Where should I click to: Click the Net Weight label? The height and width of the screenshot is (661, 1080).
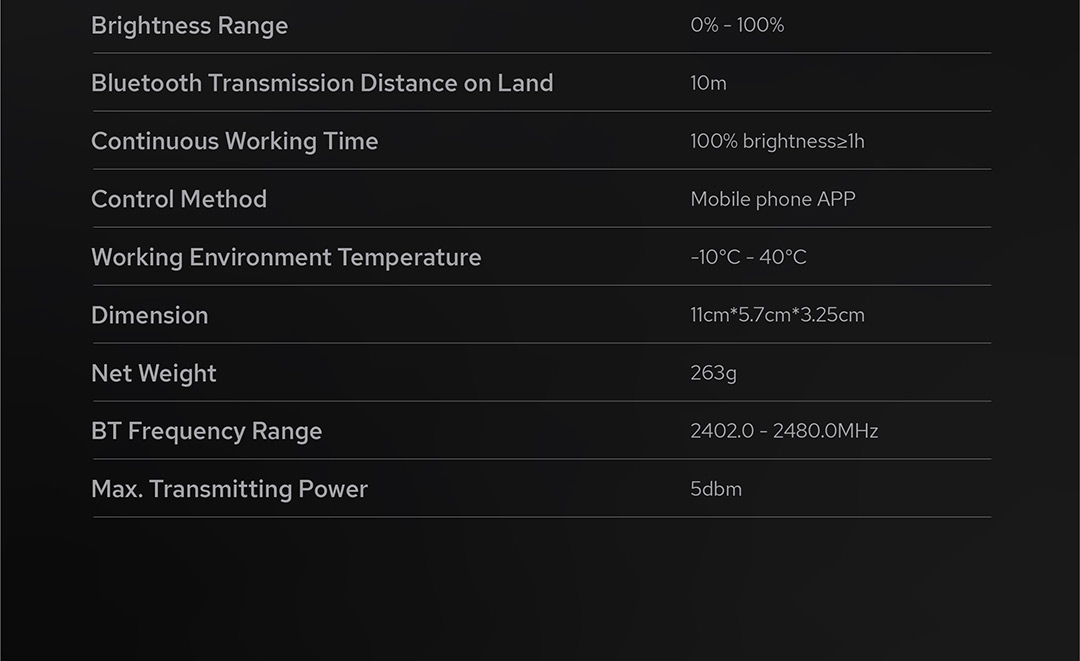154,373
